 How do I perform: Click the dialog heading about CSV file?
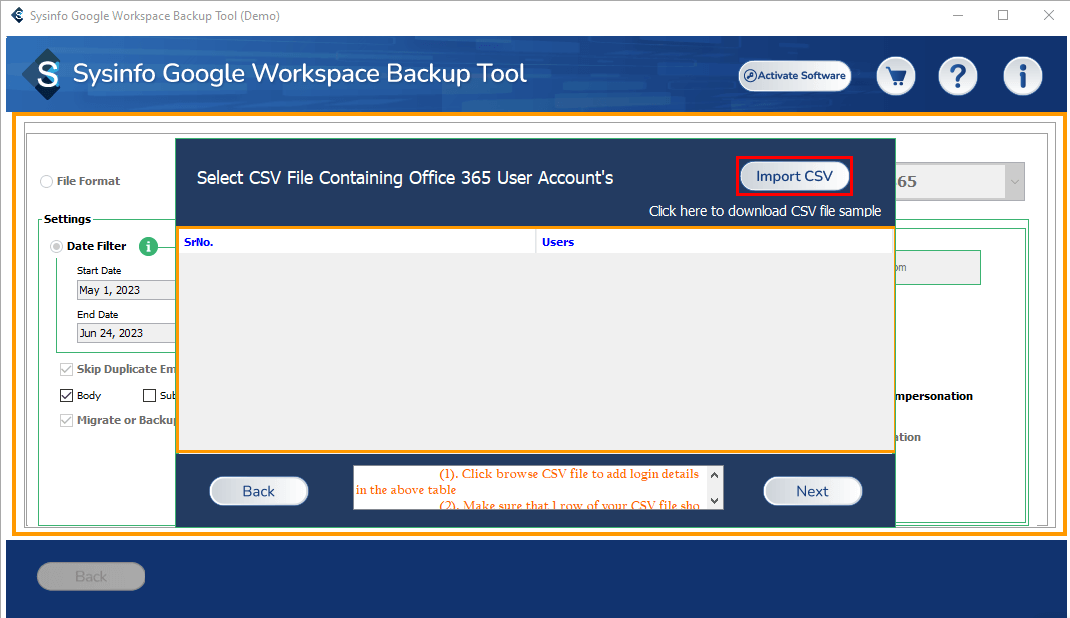(405, 178)
